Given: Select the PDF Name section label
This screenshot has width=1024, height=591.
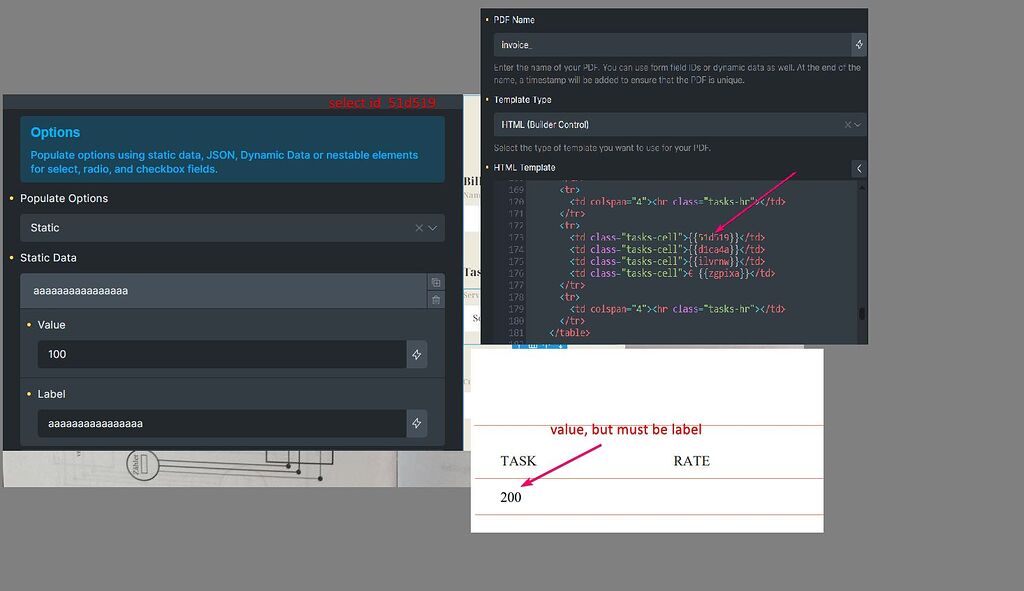Looking at the screenshot, I should tap(512, 19).
